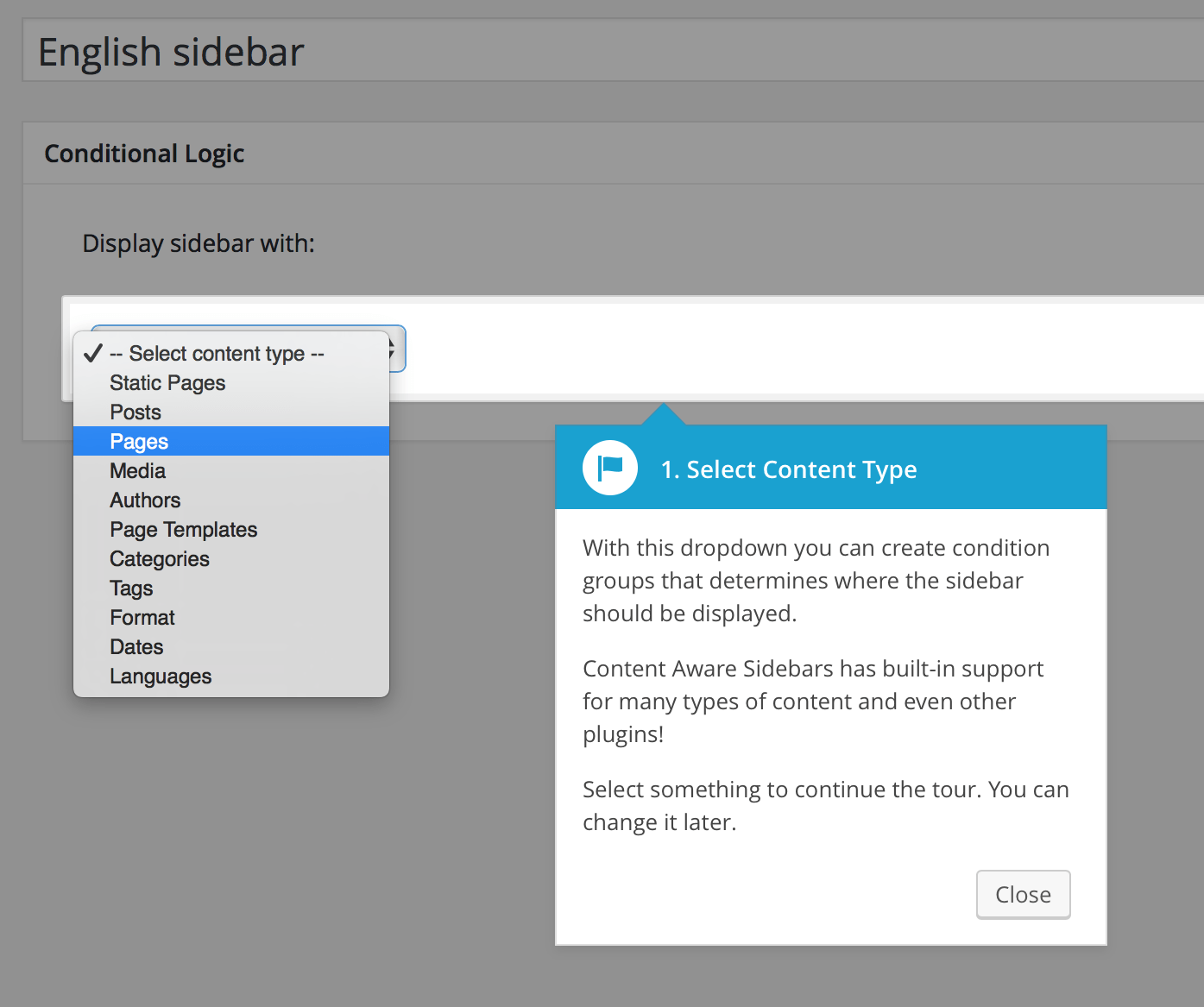Select Page Templates from the list
This screenshot has height=1007, width=1204.
tap(183, 529)
